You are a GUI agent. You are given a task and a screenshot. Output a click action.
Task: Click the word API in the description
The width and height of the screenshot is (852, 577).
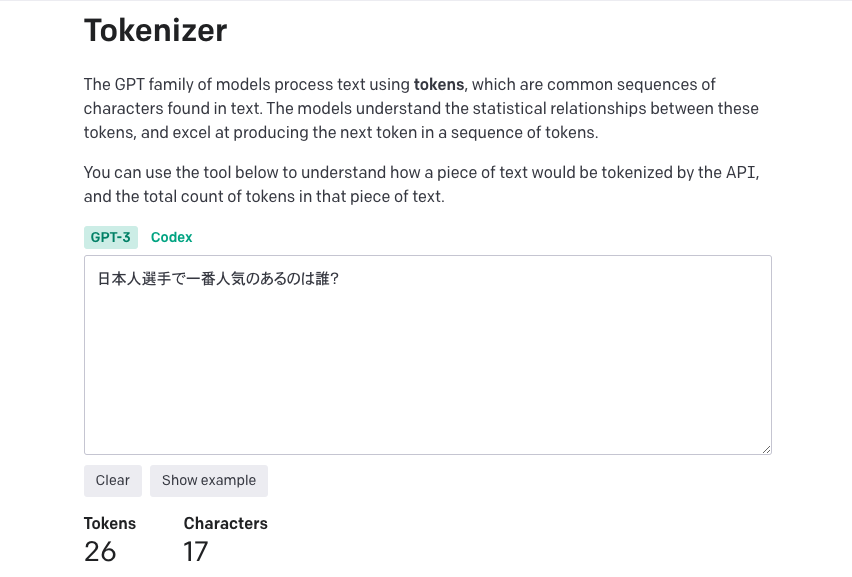tap(741, 172)
